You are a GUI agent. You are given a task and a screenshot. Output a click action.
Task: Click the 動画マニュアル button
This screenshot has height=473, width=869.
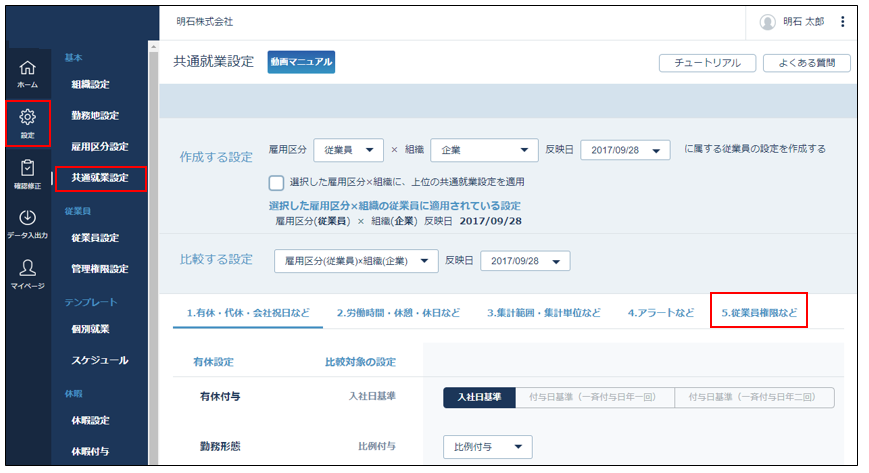(301, 62)
